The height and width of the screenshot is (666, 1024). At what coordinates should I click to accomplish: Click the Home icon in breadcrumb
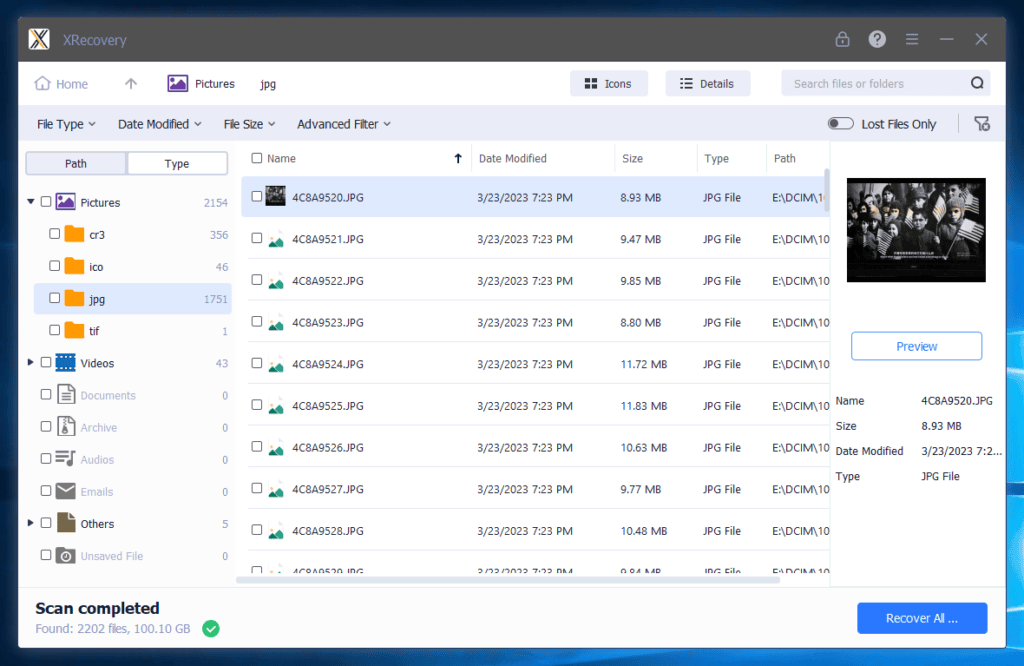coord(43,84)
